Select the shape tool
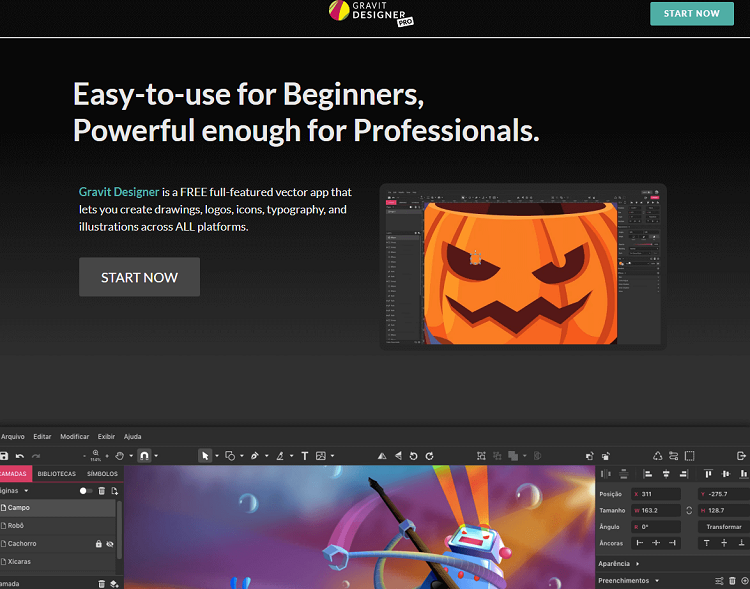This screenshot has height=589, width=750. point(230,456)
